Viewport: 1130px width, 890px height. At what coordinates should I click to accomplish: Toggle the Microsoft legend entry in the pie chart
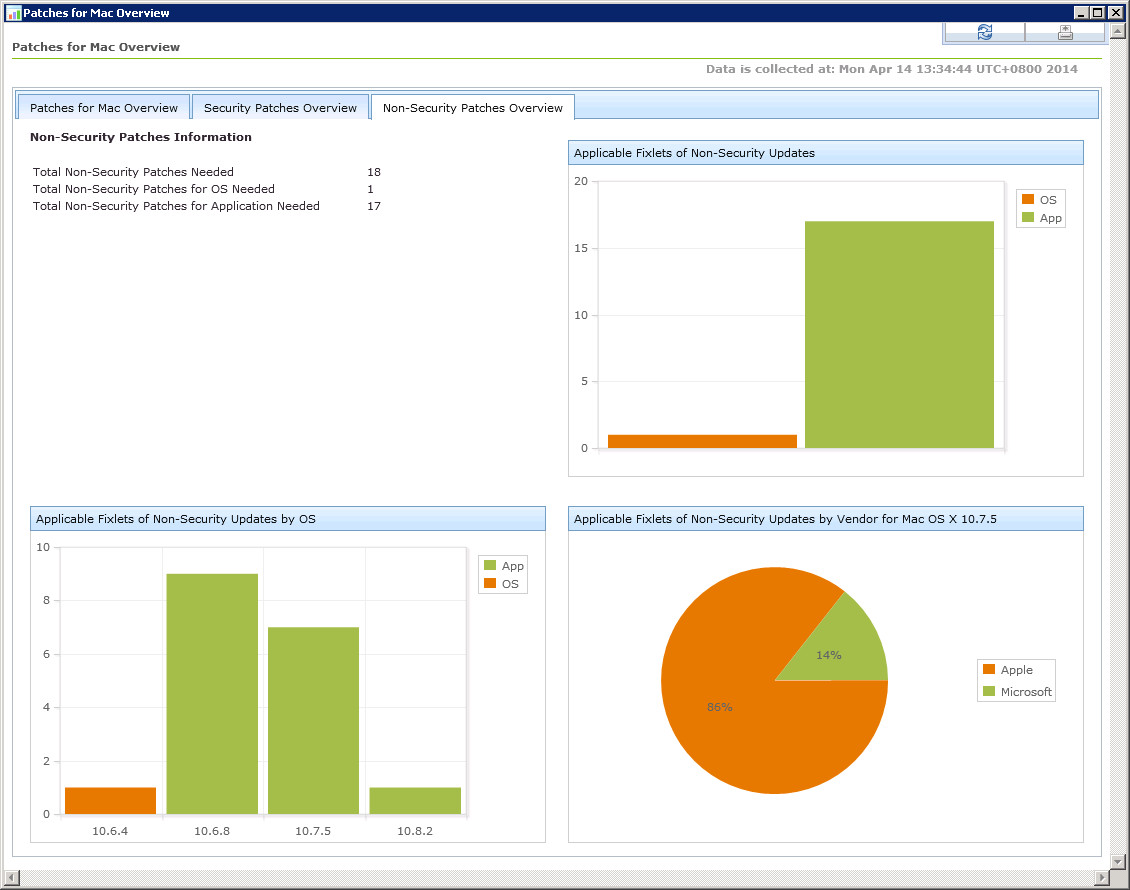pyautogui.click(x=1017, y=691)
